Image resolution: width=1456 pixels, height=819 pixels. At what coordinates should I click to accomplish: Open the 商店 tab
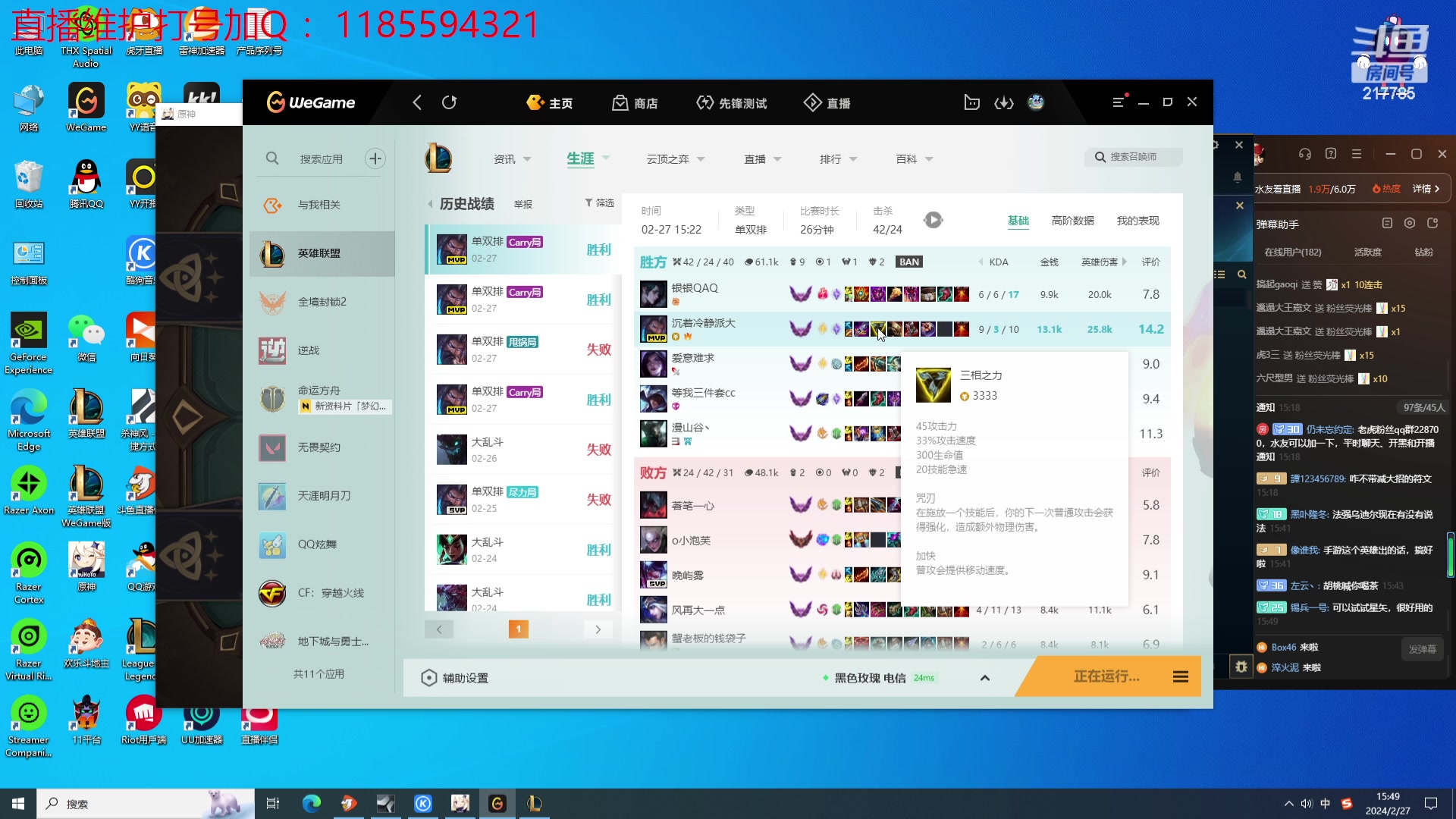click(635, 102)
